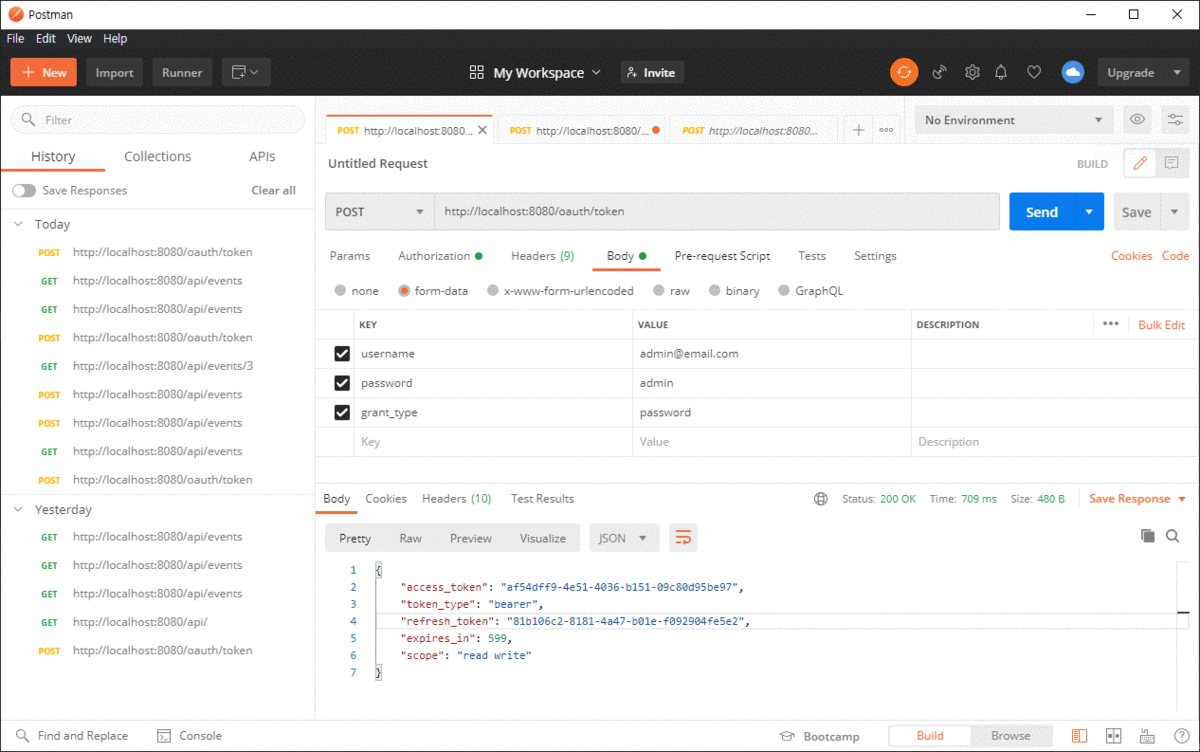Open the My Workspace dropdown

535,72
